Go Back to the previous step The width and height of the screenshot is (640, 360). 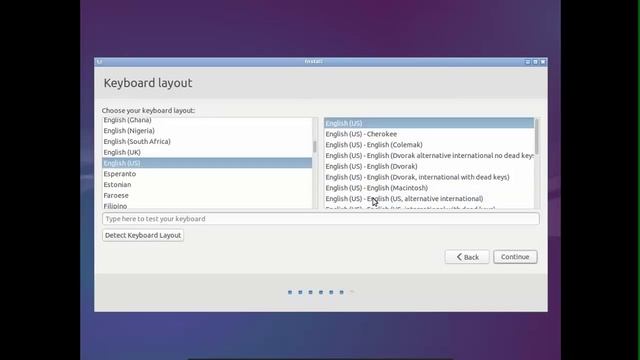(x=467, y=257)
